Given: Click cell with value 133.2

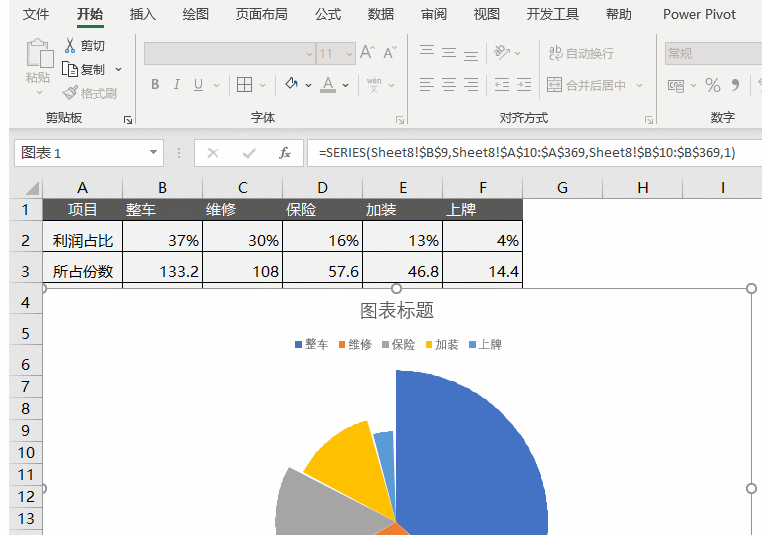Looking at the screenshot, I should click(162, 267).
